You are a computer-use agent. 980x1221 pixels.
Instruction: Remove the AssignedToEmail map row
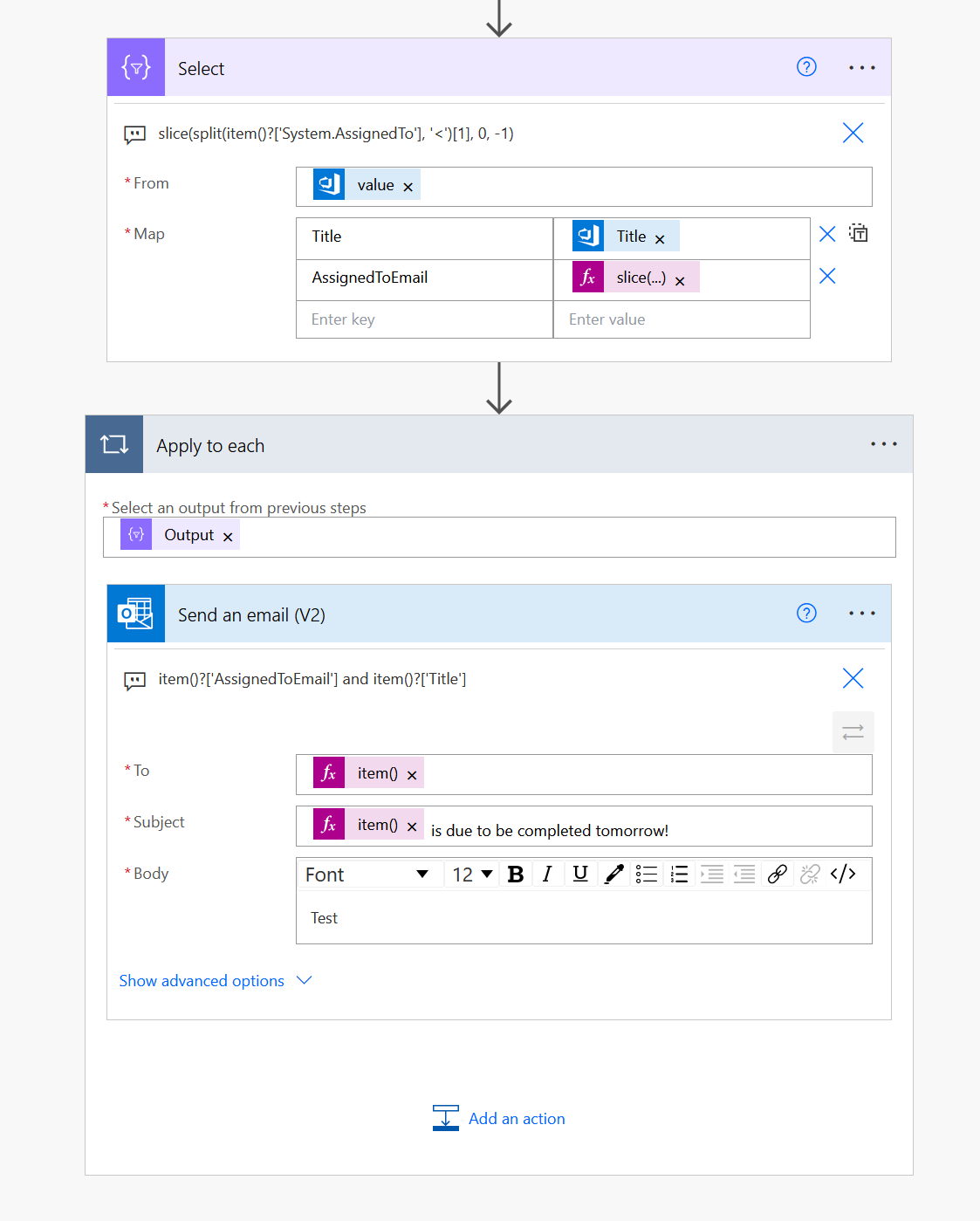[x=827, y=277]
